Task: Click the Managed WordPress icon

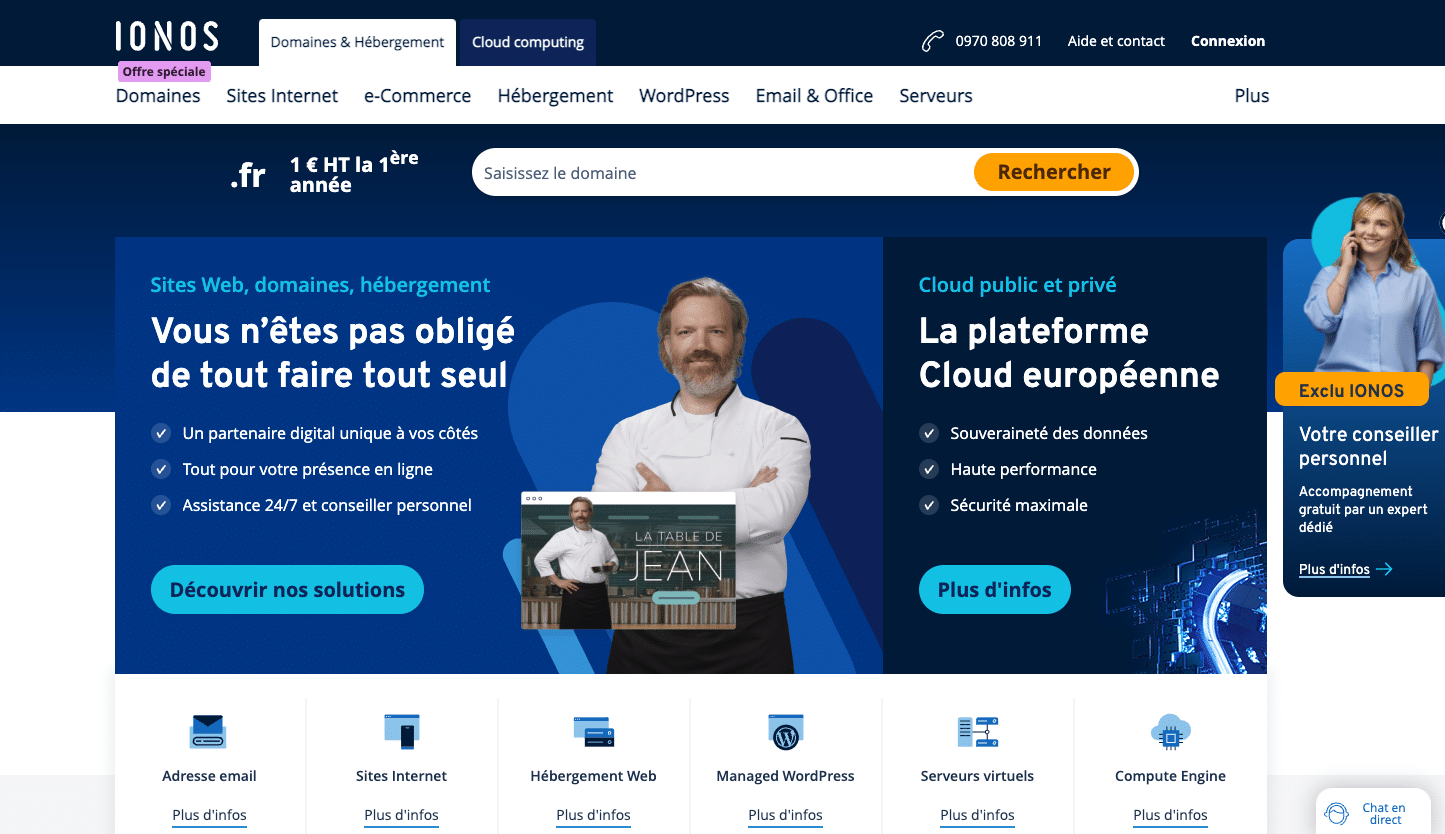Action: point(785,731)
